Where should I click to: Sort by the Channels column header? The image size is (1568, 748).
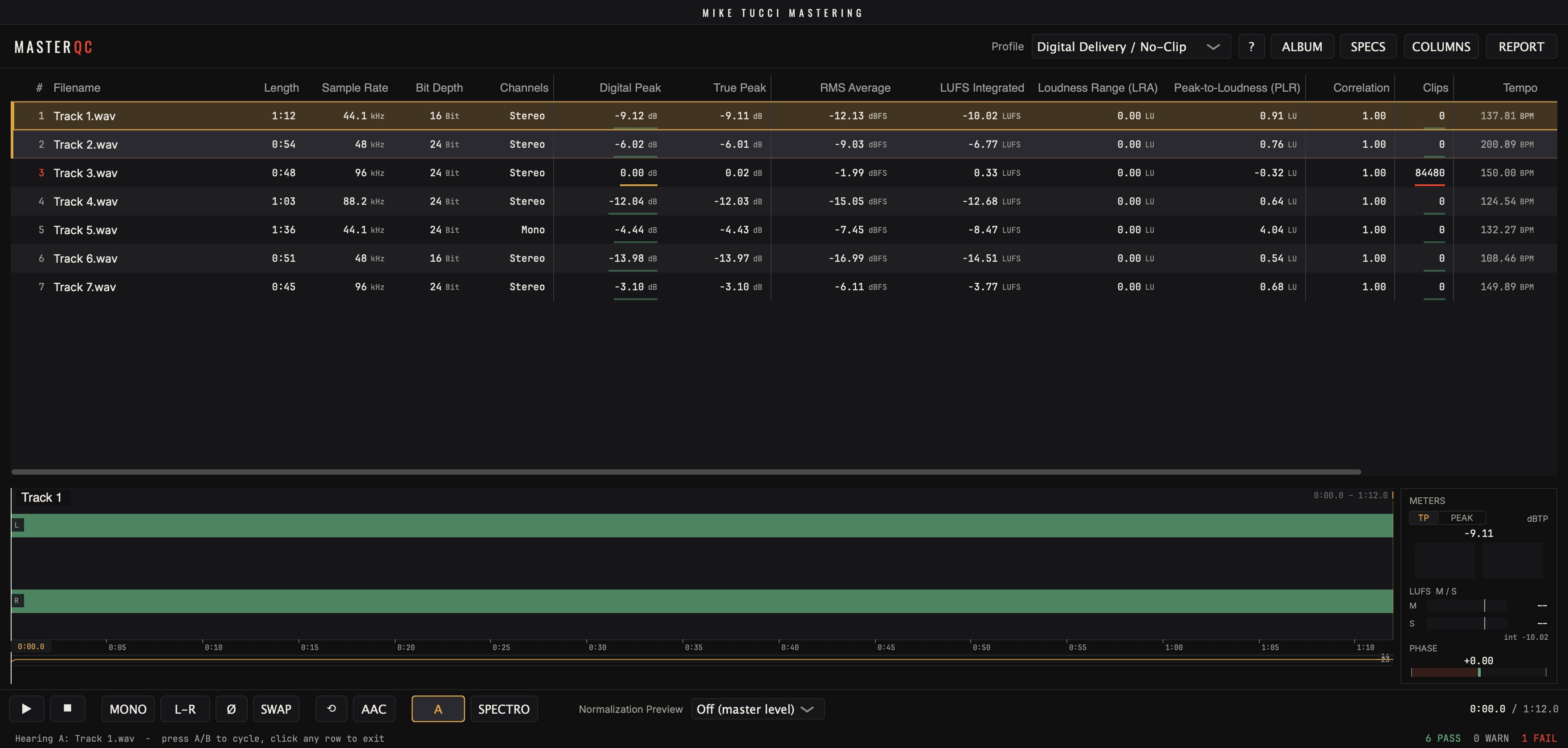pos(524,88)
